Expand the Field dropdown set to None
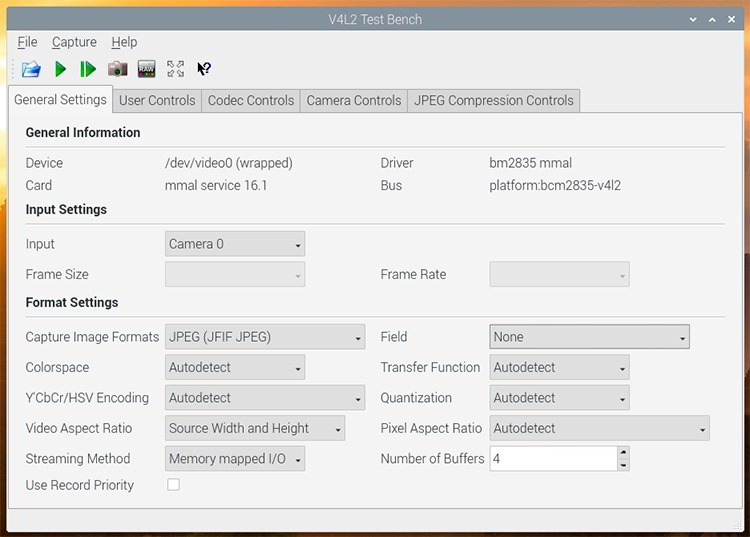This screenshot has height=537, width=750. [589, 337]
